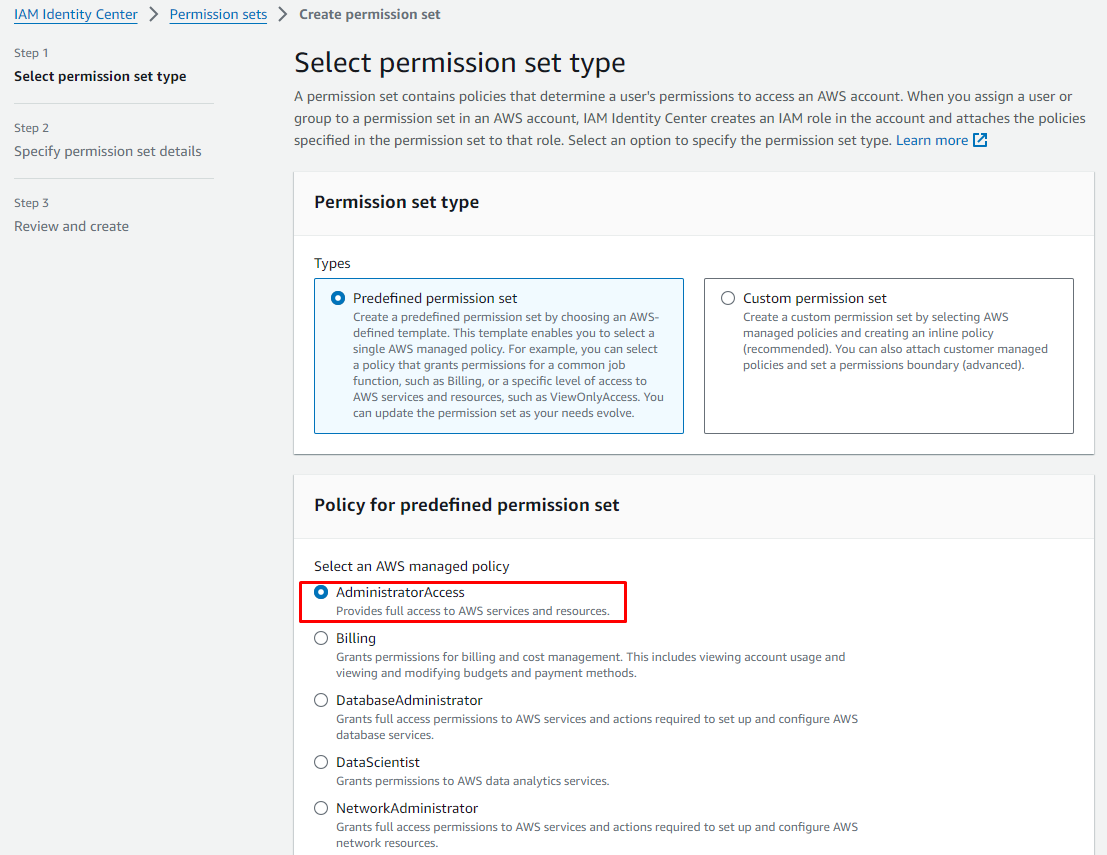This screenshot has width=1107, height=855.
Task: Pick the DataScientist policy radio
Action: click(x=321, y=762)
